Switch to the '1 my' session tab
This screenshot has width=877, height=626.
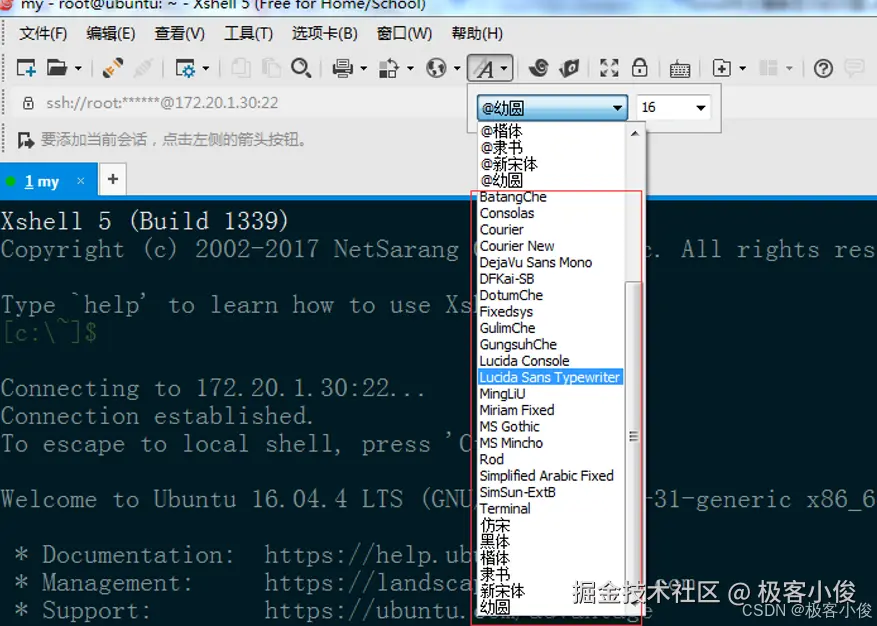(x=41, y=181)
